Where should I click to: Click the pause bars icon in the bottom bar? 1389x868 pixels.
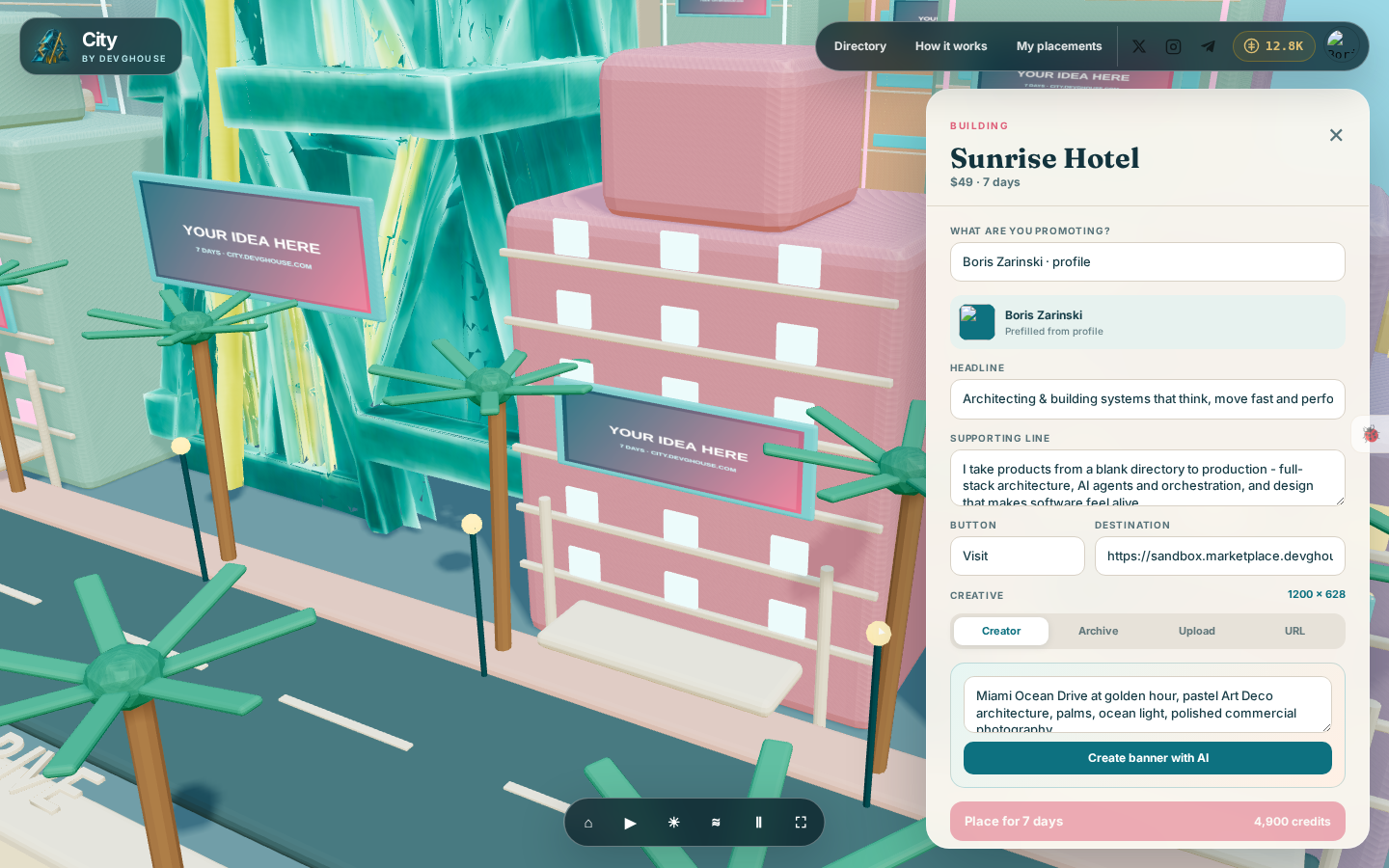758,823
